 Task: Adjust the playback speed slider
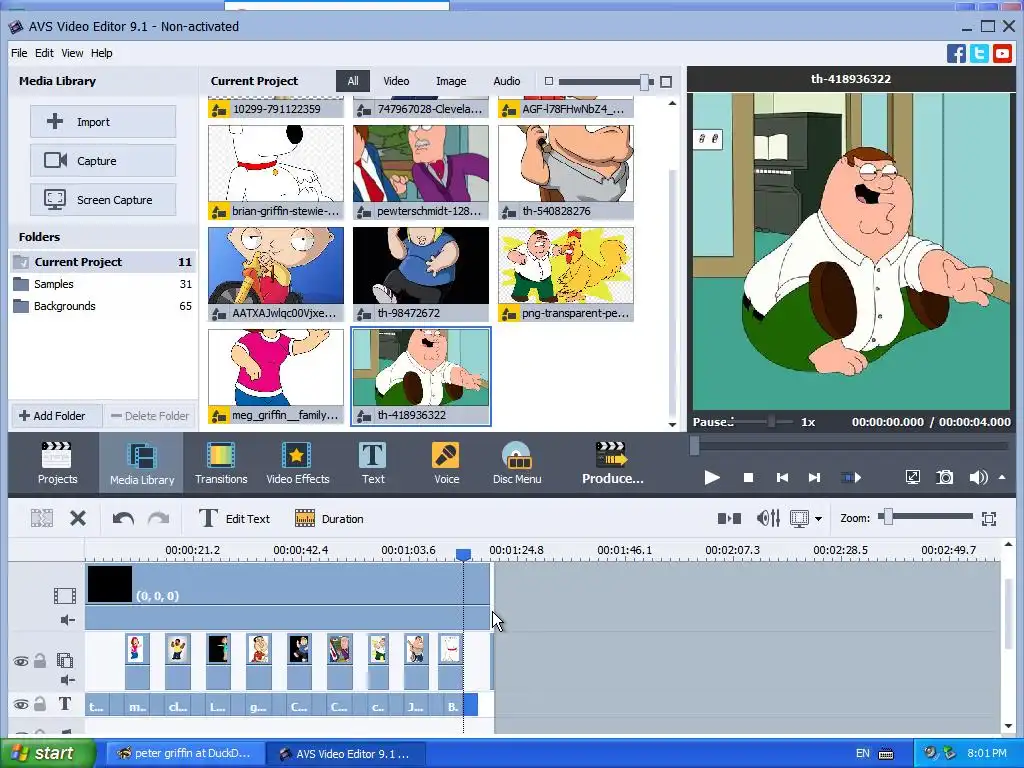[771, 422]
